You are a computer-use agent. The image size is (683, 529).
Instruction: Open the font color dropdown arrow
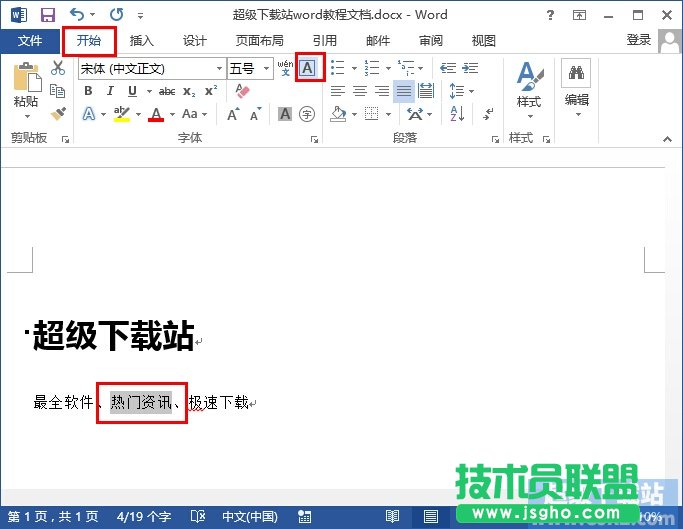point(170,114)
